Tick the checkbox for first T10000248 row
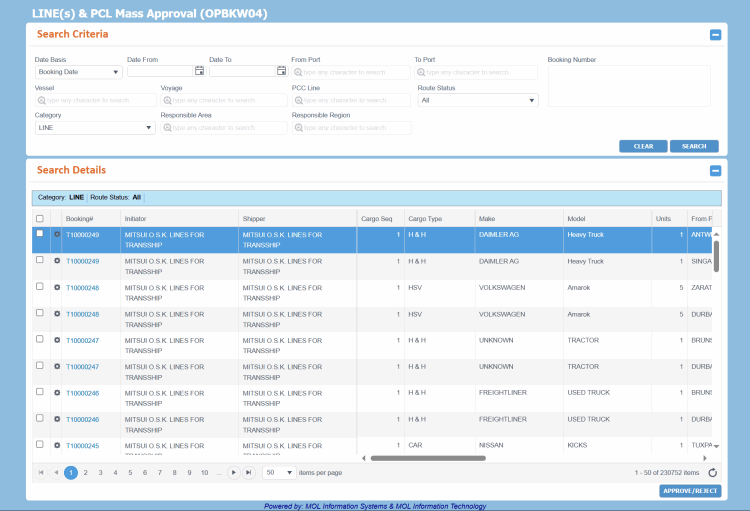750x511 pixels. coord(40,286)
